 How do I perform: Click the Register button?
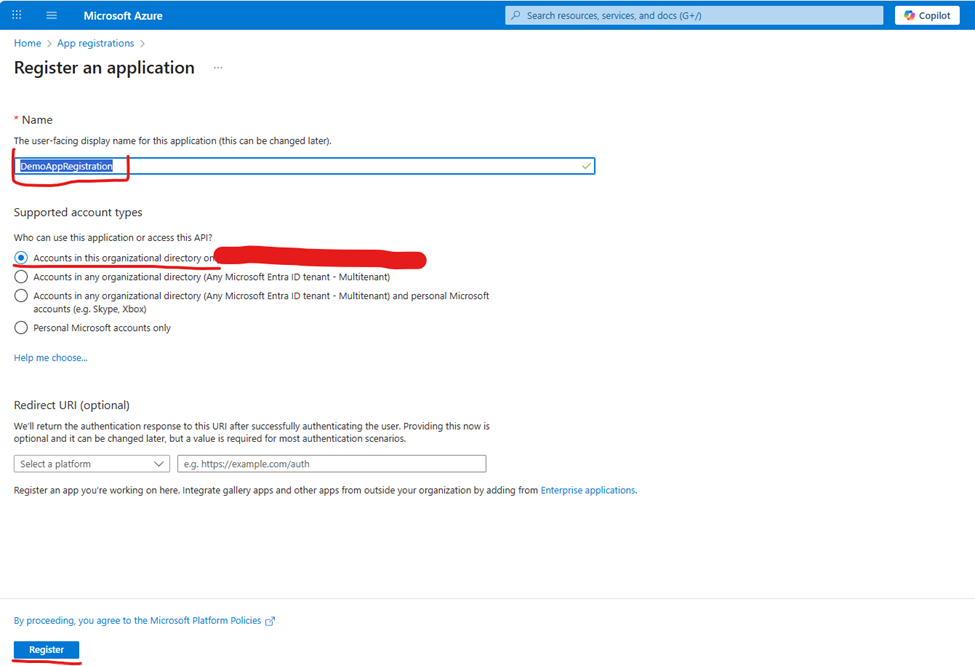(x=46, y=650)
